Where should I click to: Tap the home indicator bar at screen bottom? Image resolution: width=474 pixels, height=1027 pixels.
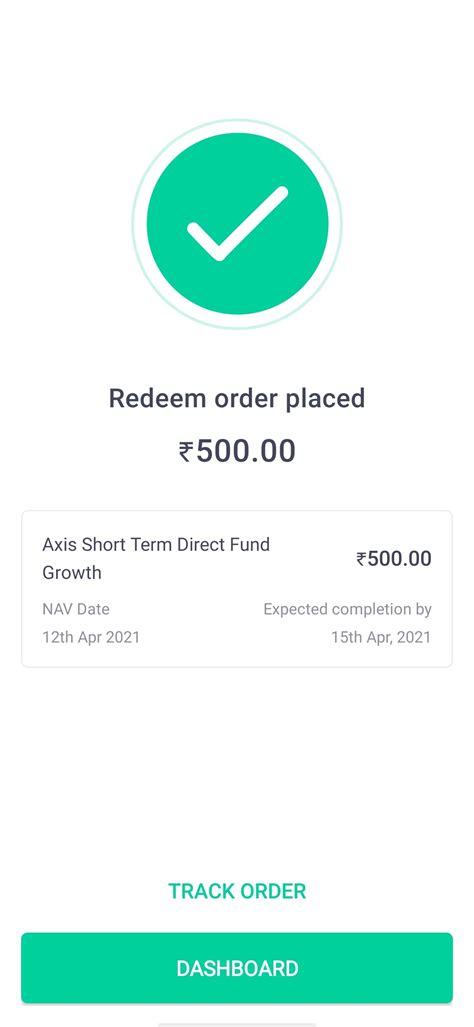pos(237,1024)
